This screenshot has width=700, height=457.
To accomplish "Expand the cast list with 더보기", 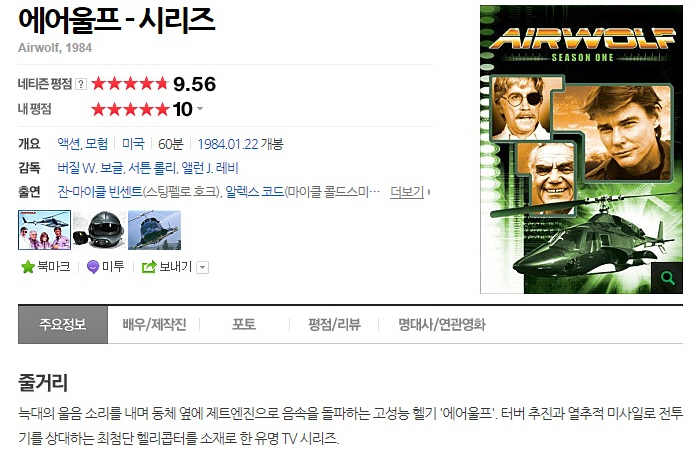I will [x=409, y=192].
